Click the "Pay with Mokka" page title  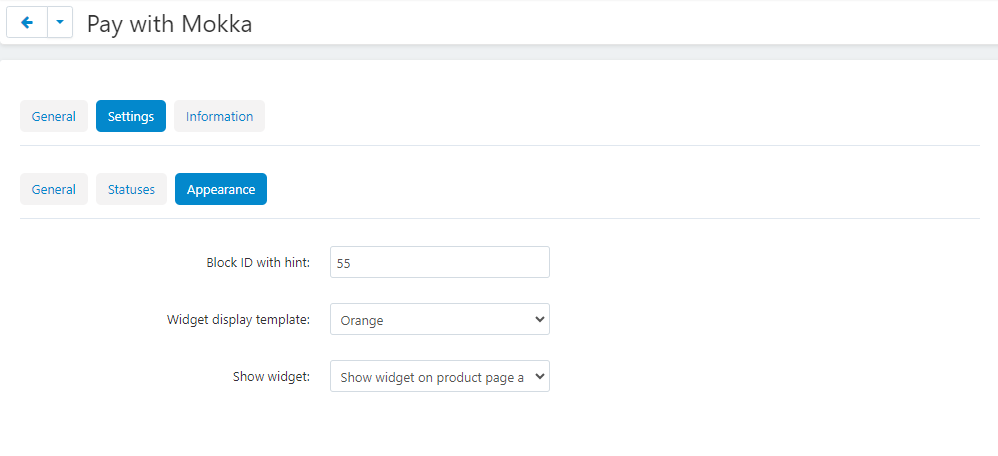coord(169,24)
